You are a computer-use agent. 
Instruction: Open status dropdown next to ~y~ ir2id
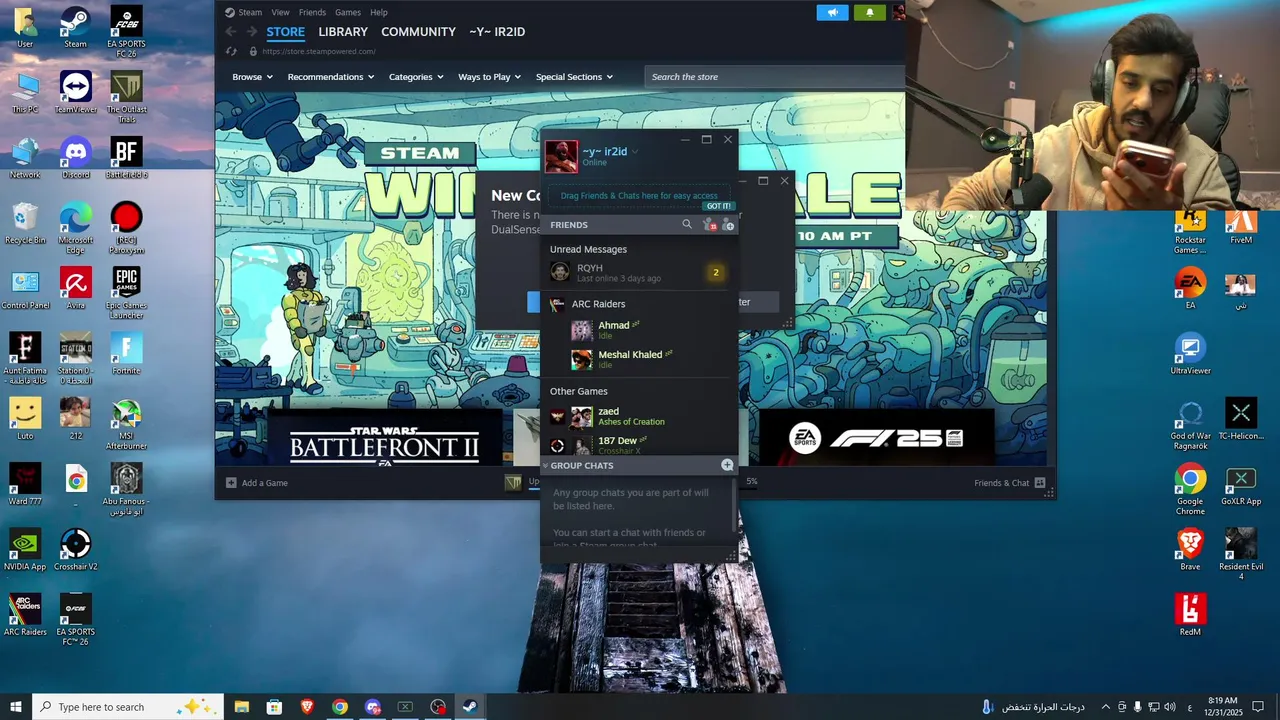[635, 152]
